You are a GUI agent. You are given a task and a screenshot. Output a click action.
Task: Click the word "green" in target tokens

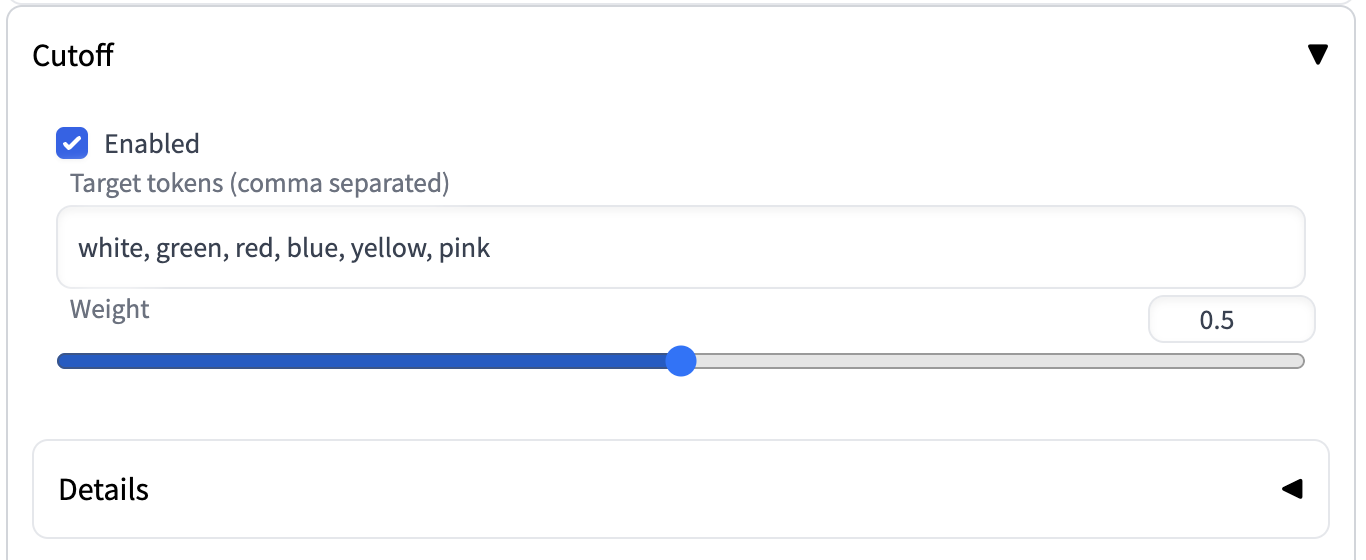189,247
